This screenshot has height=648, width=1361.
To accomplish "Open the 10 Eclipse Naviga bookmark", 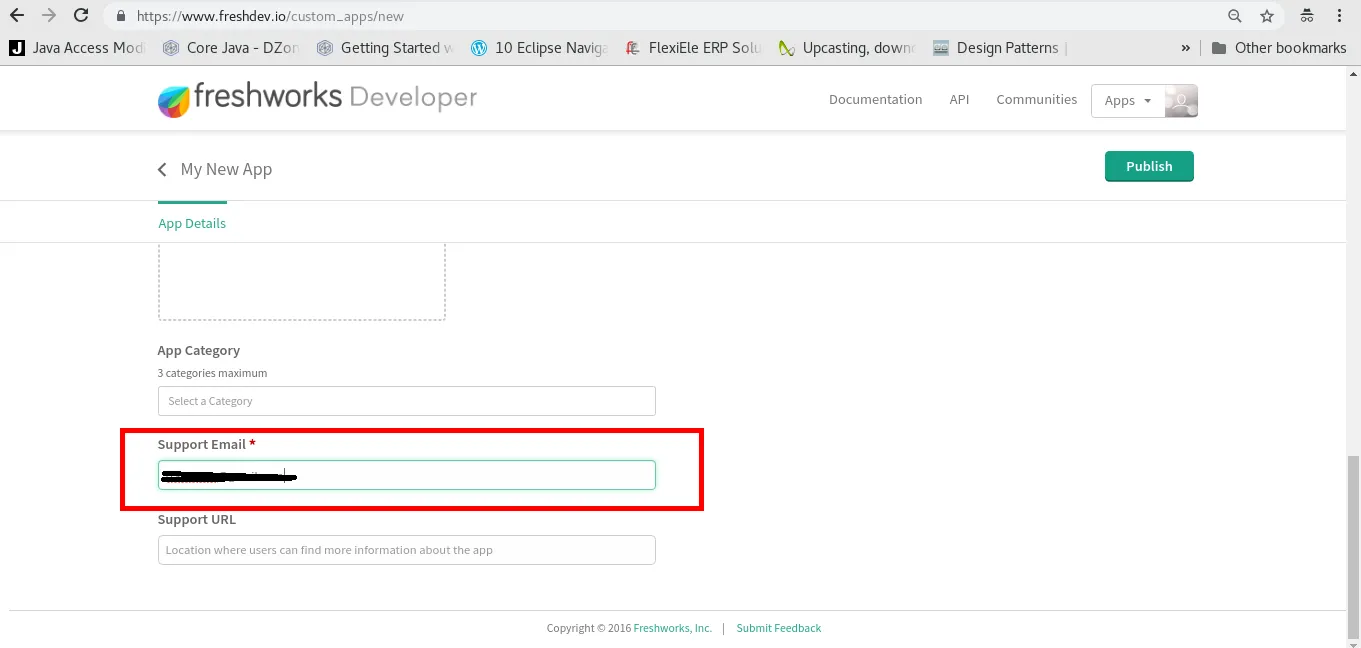I will point(539,47).
